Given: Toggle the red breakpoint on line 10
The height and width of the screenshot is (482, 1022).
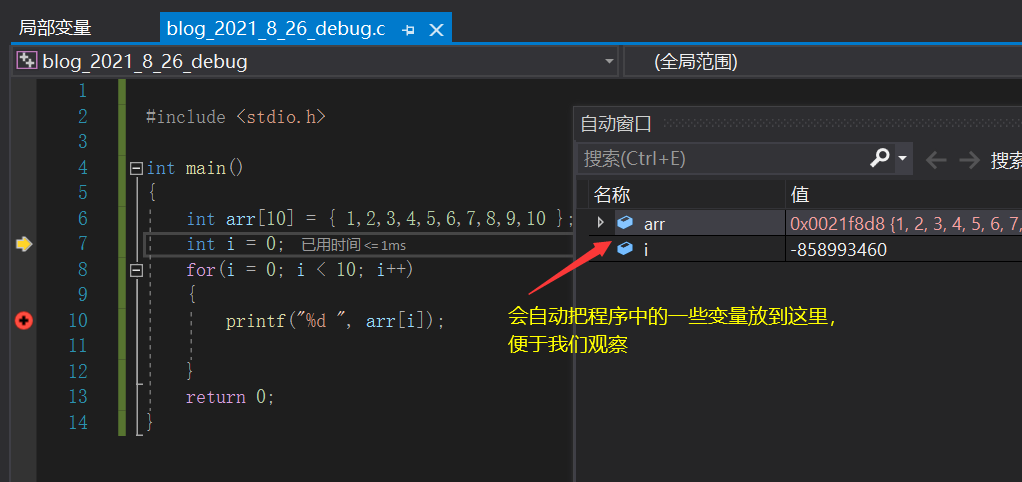Looking at the screenshot, I should (x=24, y=320).
